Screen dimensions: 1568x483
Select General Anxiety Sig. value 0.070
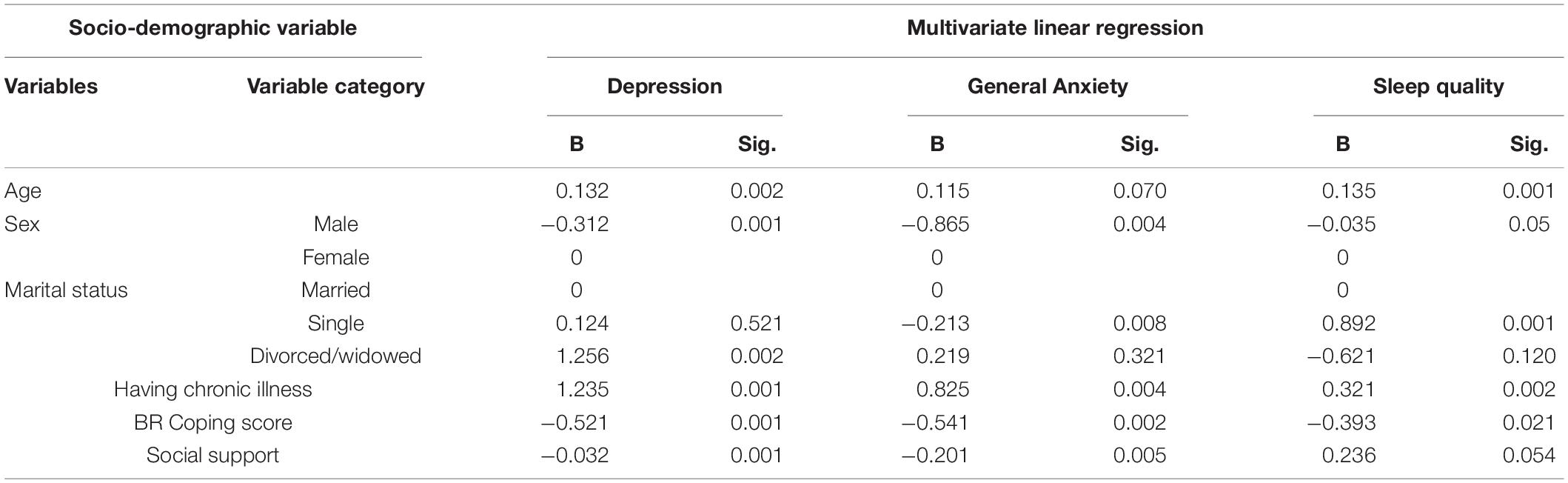click(1139, 191)
